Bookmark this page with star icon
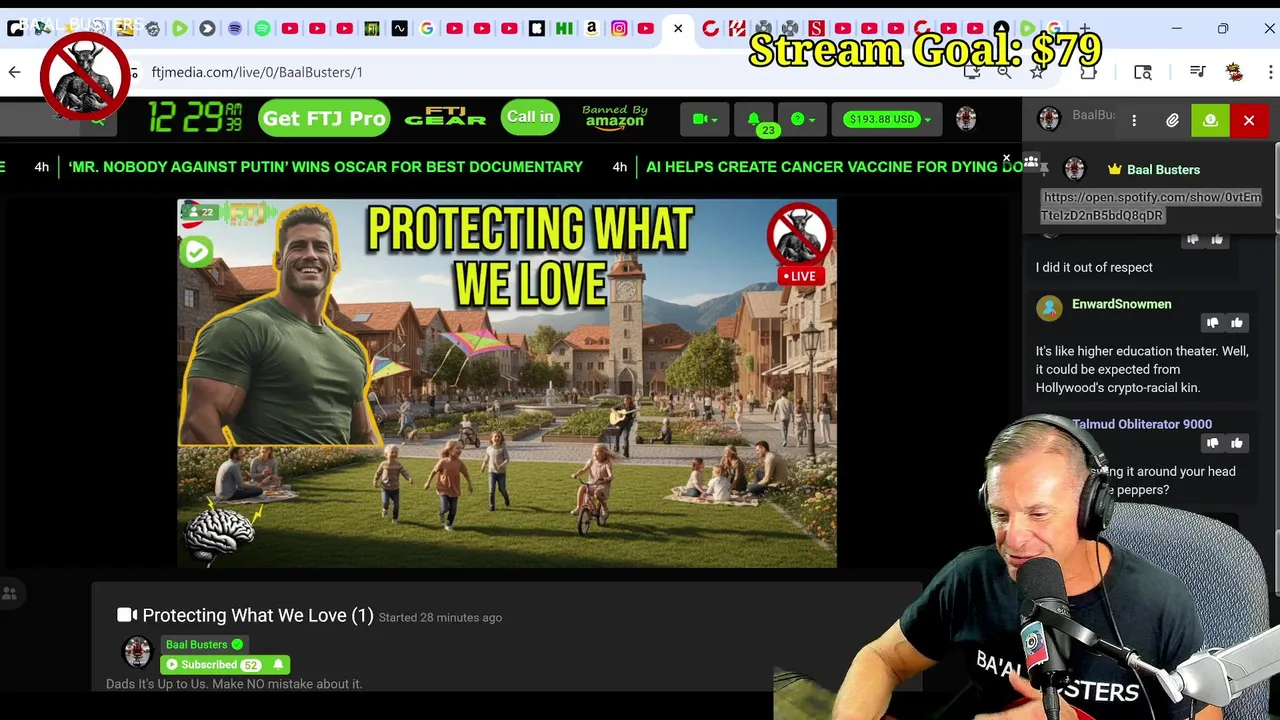Screen dimensions: 1280x720 tap(1037, 72)
